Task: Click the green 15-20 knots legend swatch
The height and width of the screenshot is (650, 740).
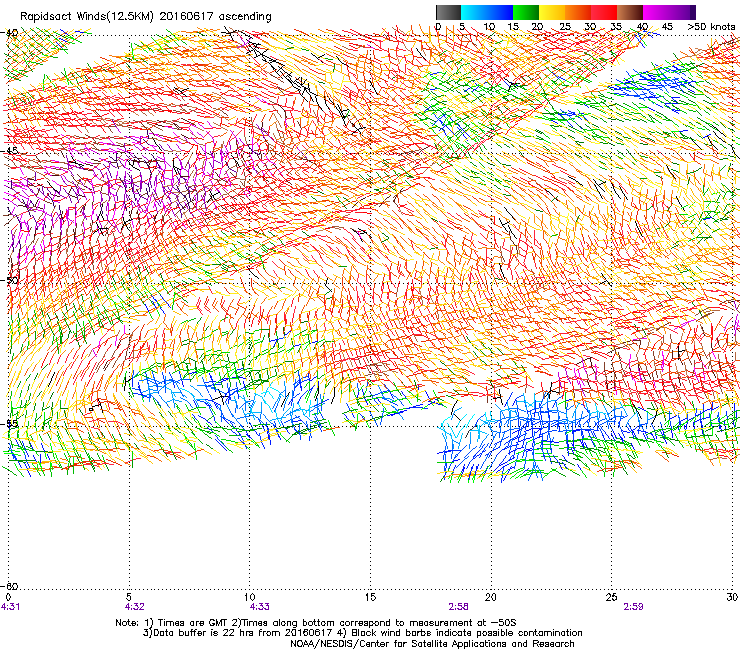Action: [526, 12]
